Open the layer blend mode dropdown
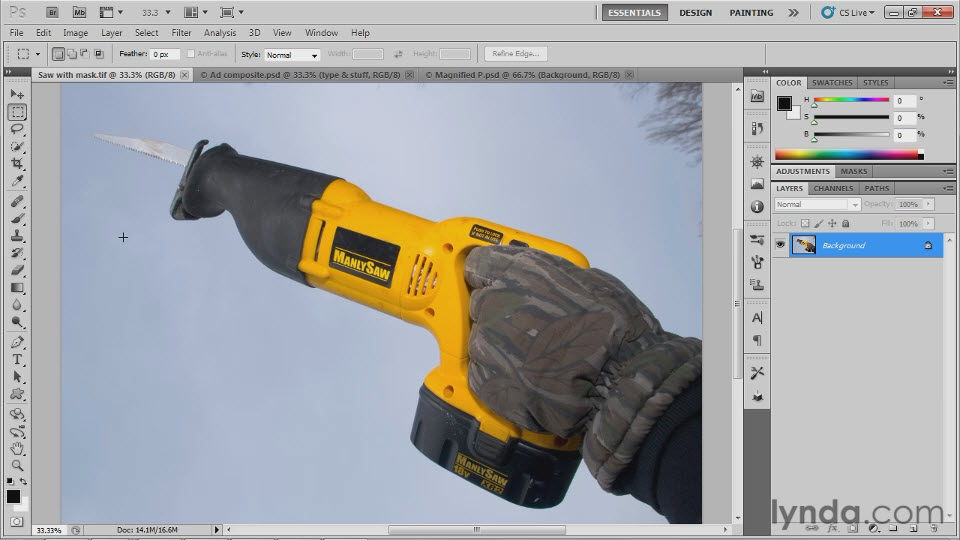Screen dimensions: 960x540 pyautogui.click(x=817, y=204)
